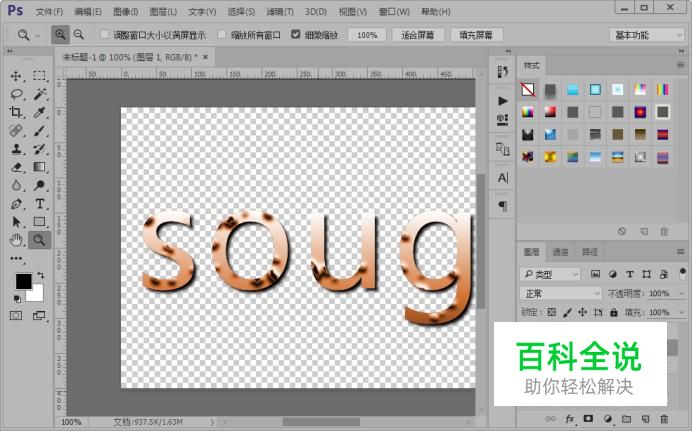The width and height of the screenshot is (692, 431).
Task: Open the blend mode dropdown
Action: click(x=561, y=293)
